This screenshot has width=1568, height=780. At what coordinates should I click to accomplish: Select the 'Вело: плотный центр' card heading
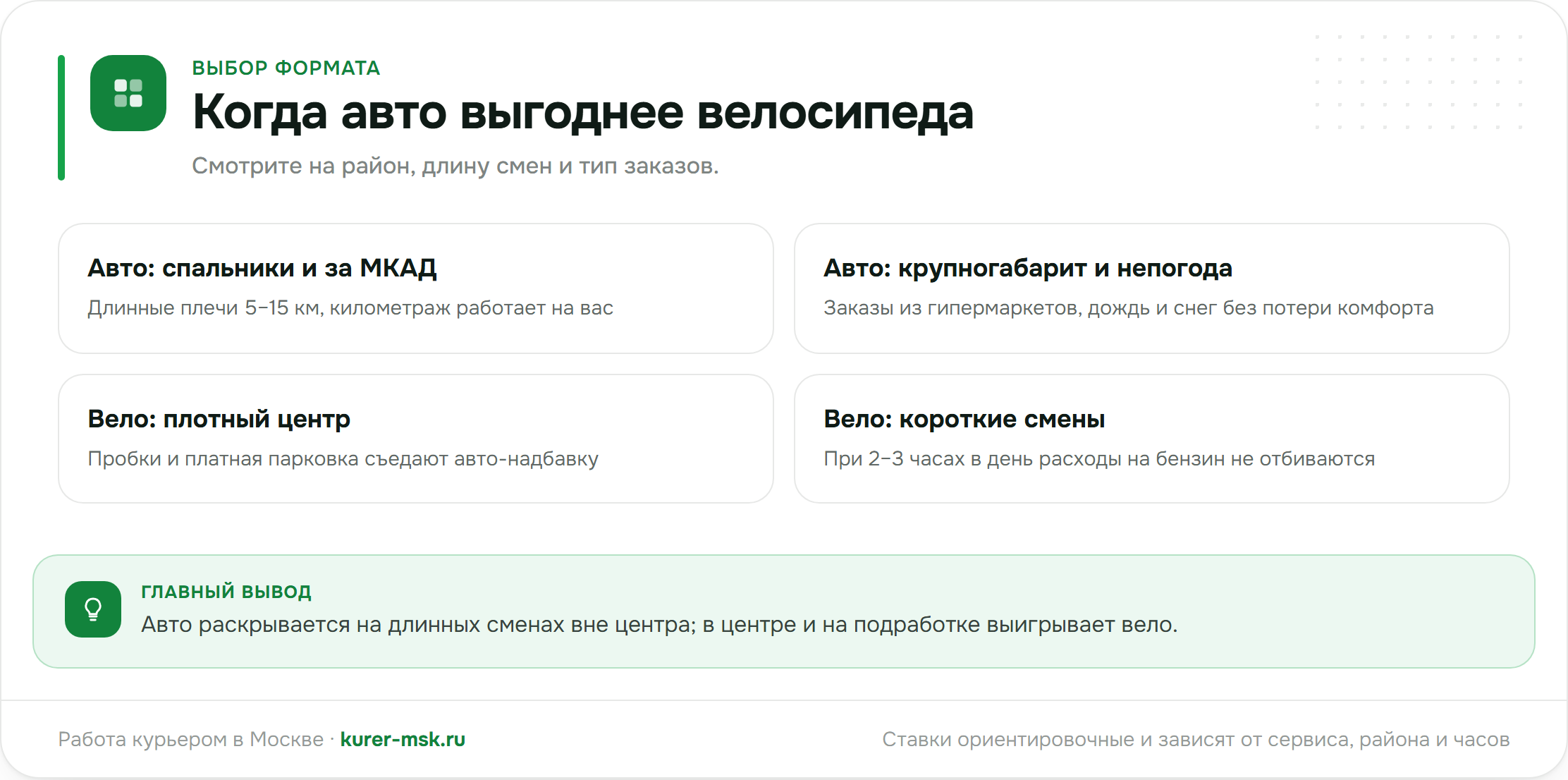(x=219, y=419)
